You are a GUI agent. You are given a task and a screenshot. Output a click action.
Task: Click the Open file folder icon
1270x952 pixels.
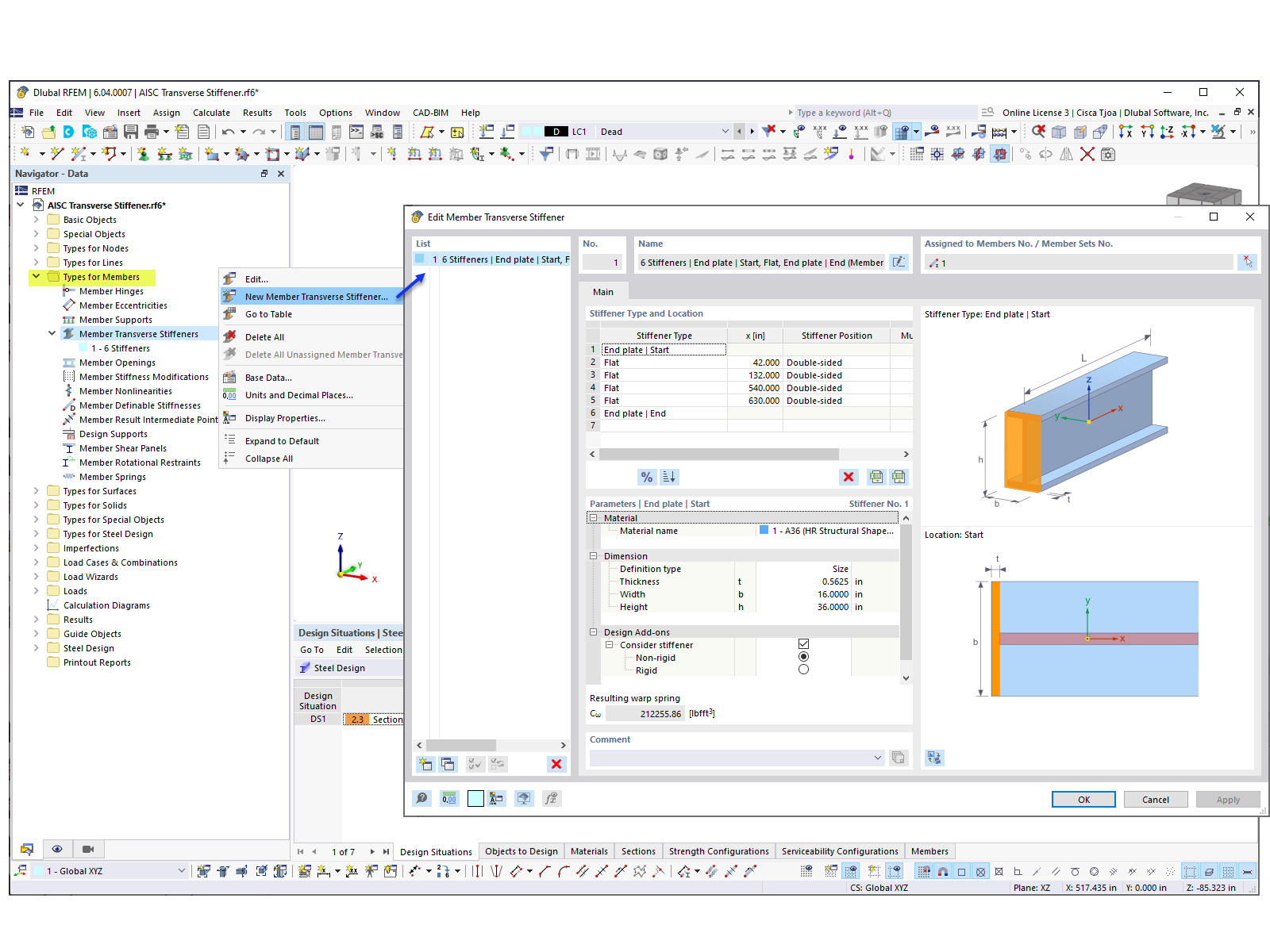click(x=48, y=132)
